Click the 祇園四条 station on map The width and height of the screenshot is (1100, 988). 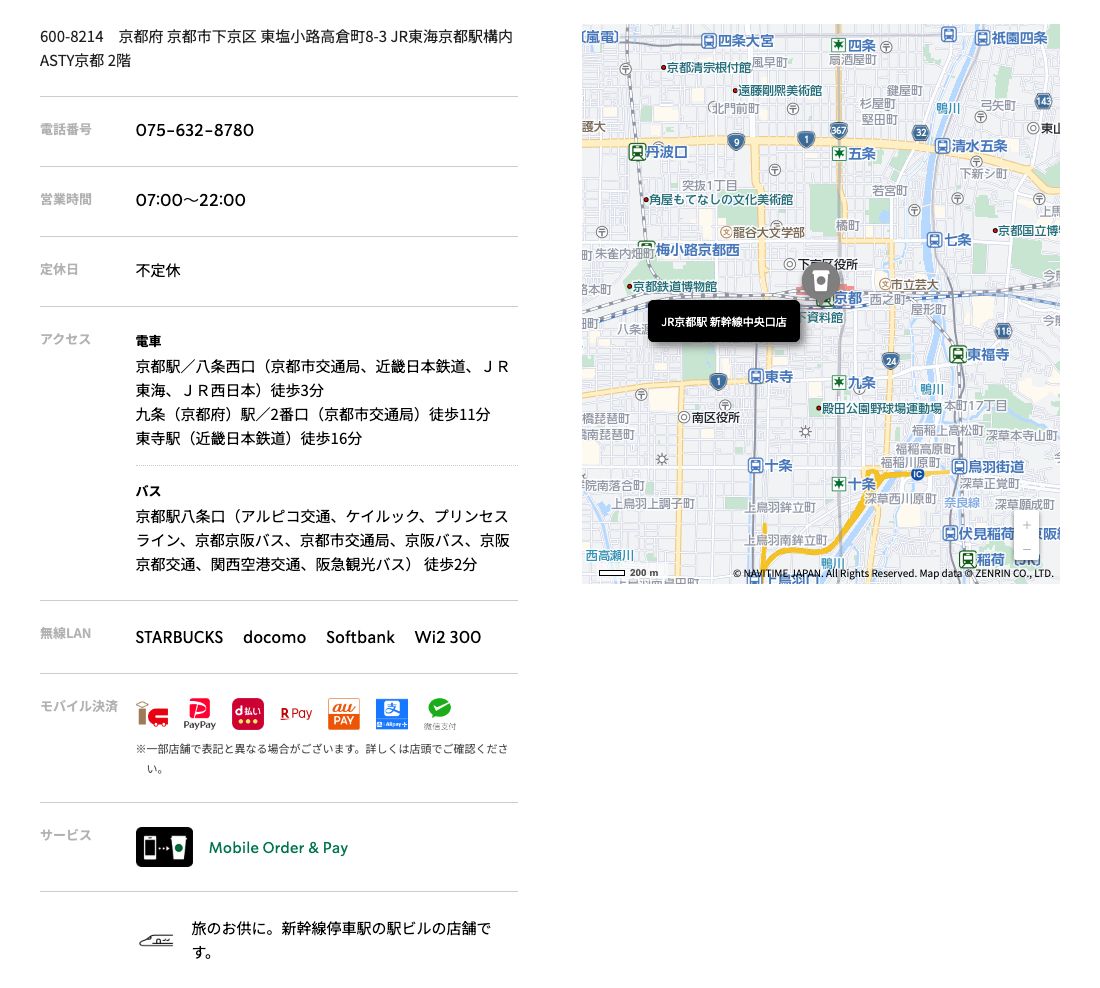pos(1011,38)
